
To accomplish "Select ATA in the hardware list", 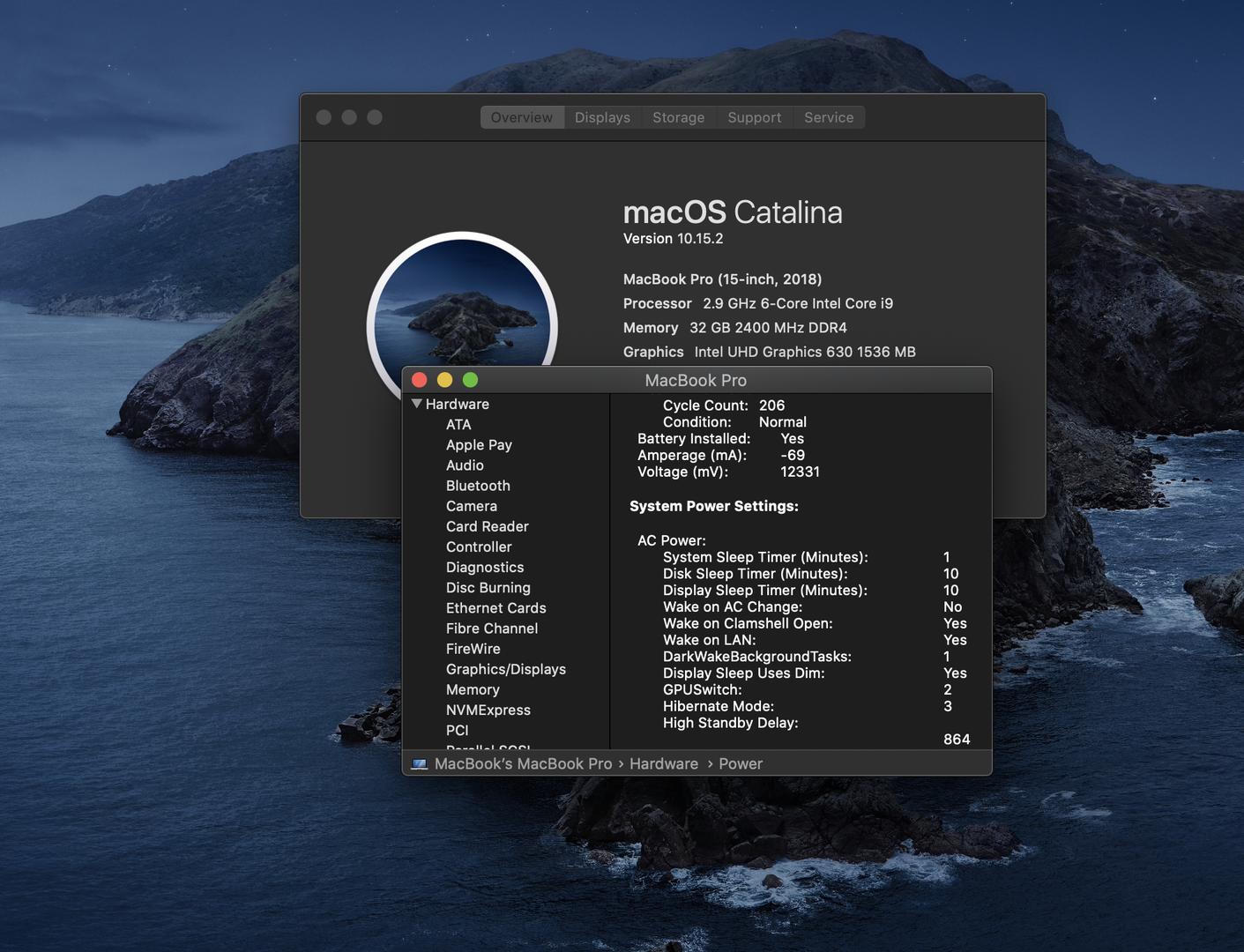I will (458, 425).
